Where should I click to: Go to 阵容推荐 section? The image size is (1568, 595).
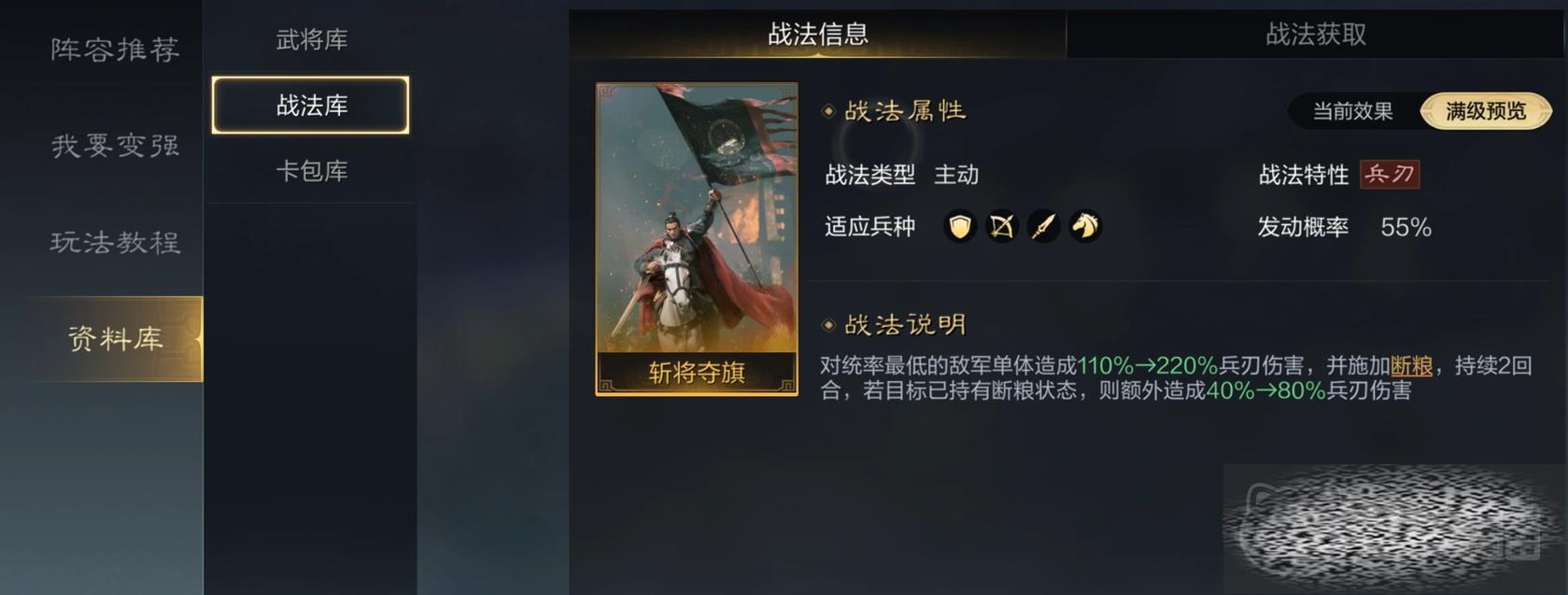pos(115,49)
